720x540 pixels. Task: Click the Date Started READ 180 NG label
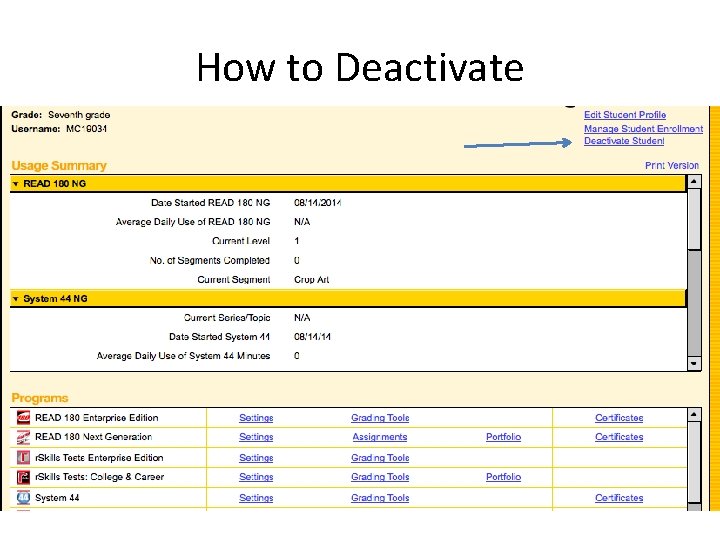pos(210,202)
